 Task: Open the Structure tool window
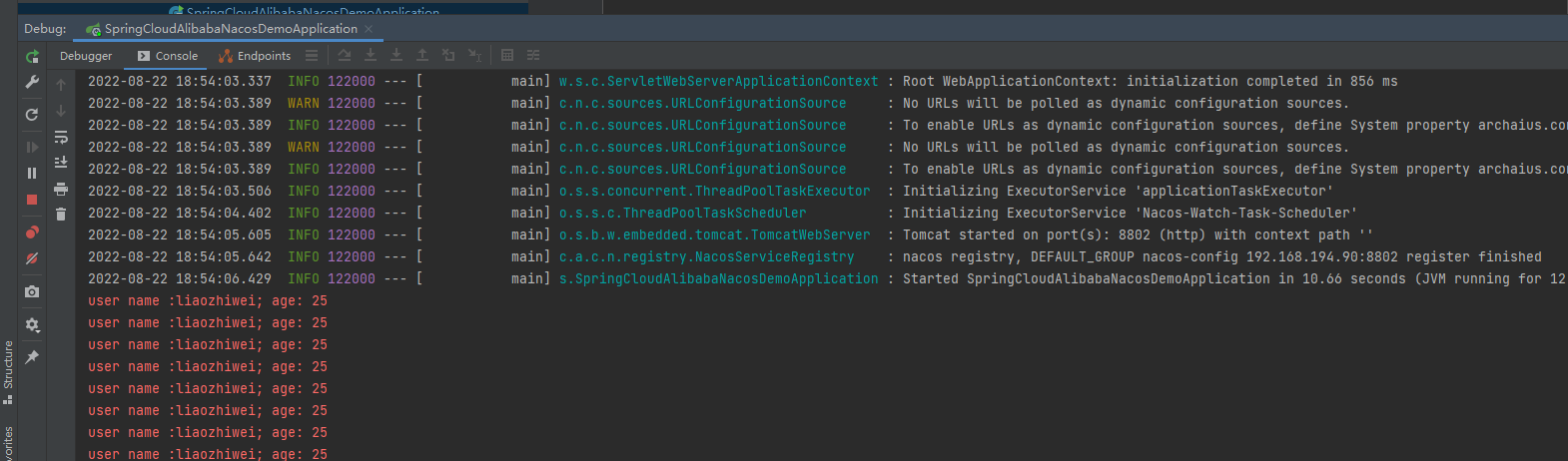click(x=8, y=371)
